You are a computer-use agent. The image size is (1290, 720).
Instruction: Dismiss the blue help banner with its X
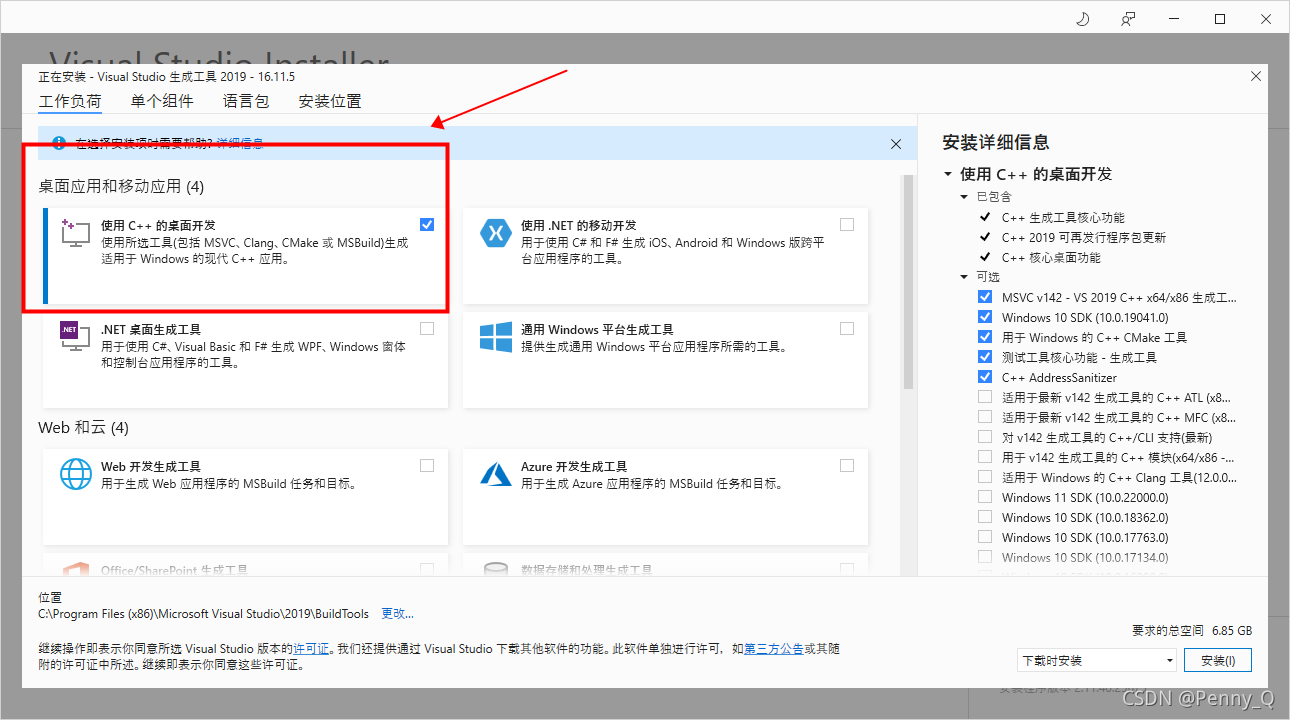[x=896, y=144]
